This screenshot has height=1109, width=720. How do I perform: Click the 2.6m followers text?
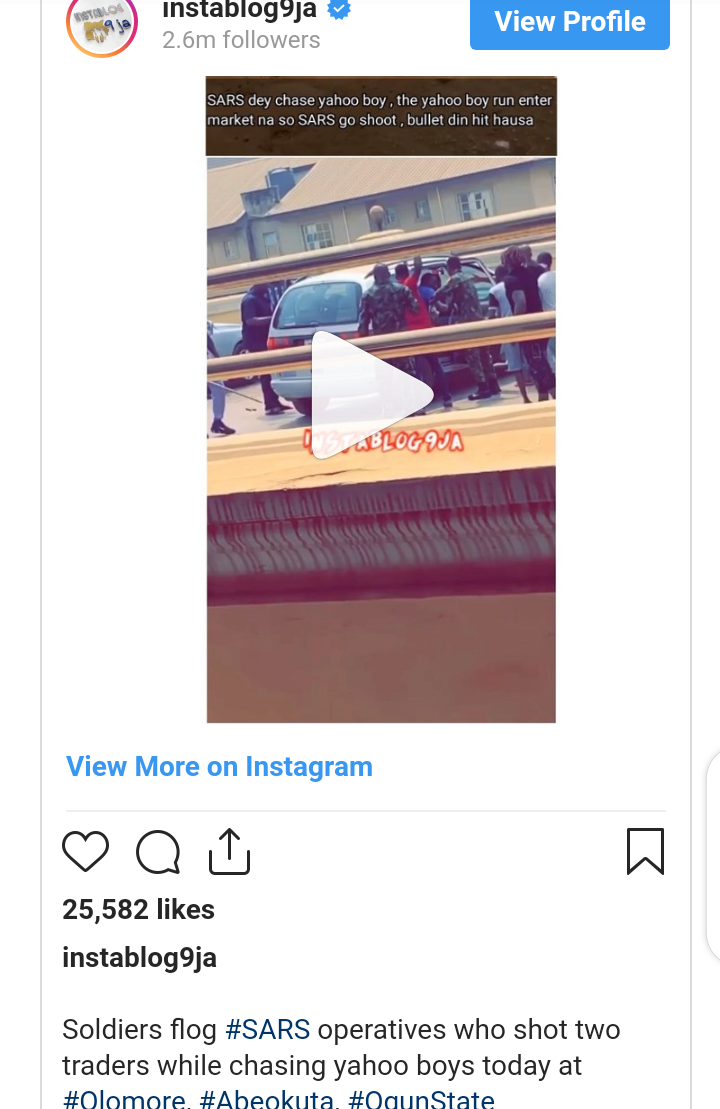tap(241, 40)
